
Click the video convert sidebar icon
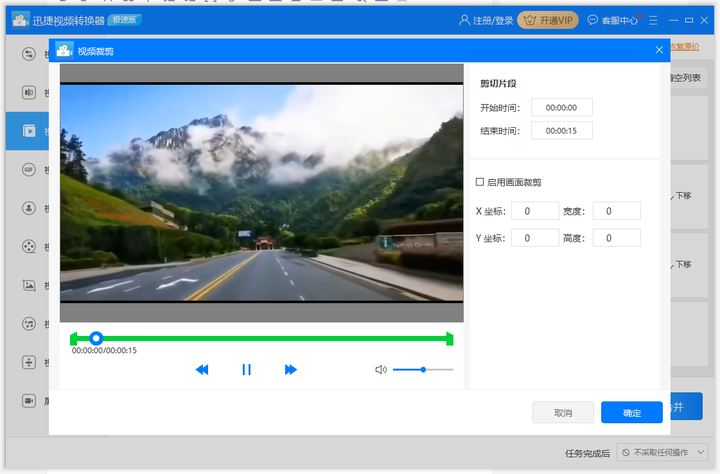coord(29,54)
